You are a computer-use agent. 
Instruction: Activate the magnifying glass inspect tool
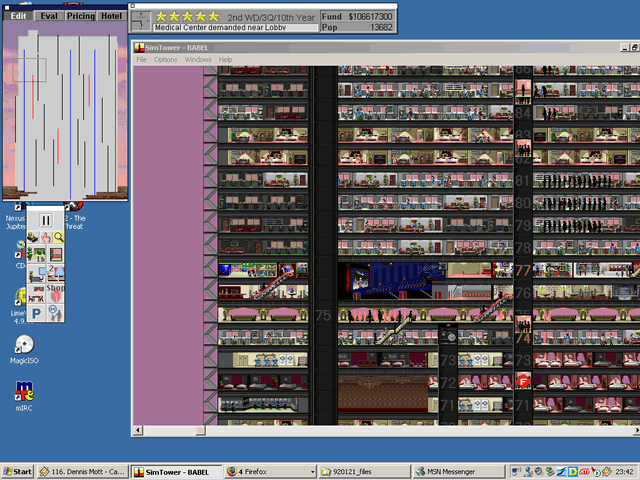click(58, 237)
